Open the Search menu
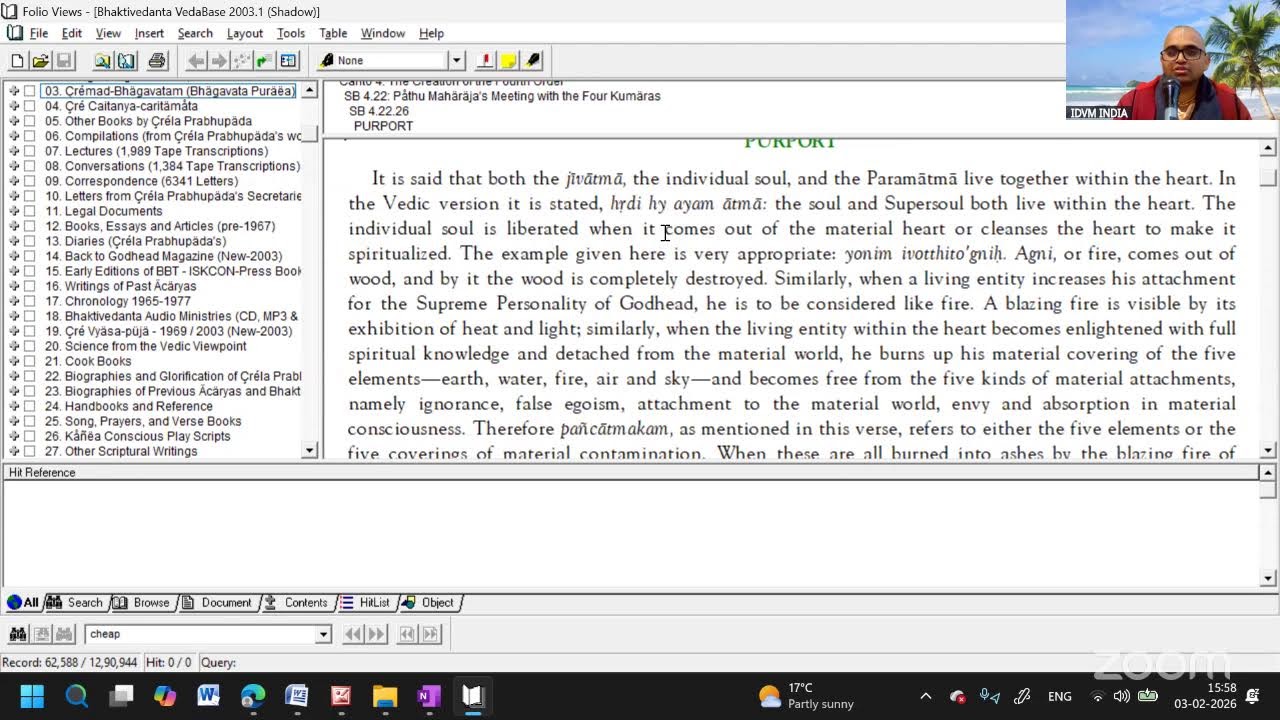The width and height of the screenshot is (1280, 720). click(195, 33)
